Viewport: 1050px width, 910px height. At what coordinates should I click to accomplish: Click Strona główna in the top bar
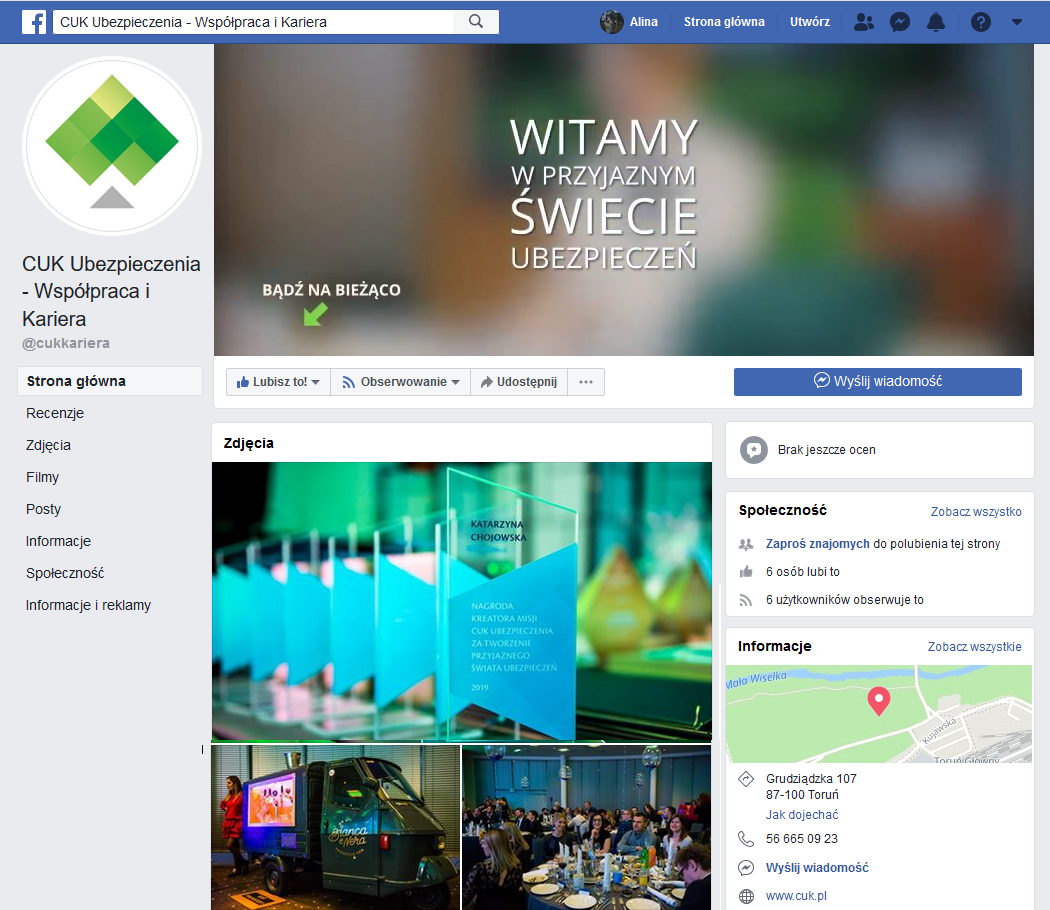coord(724,22)
